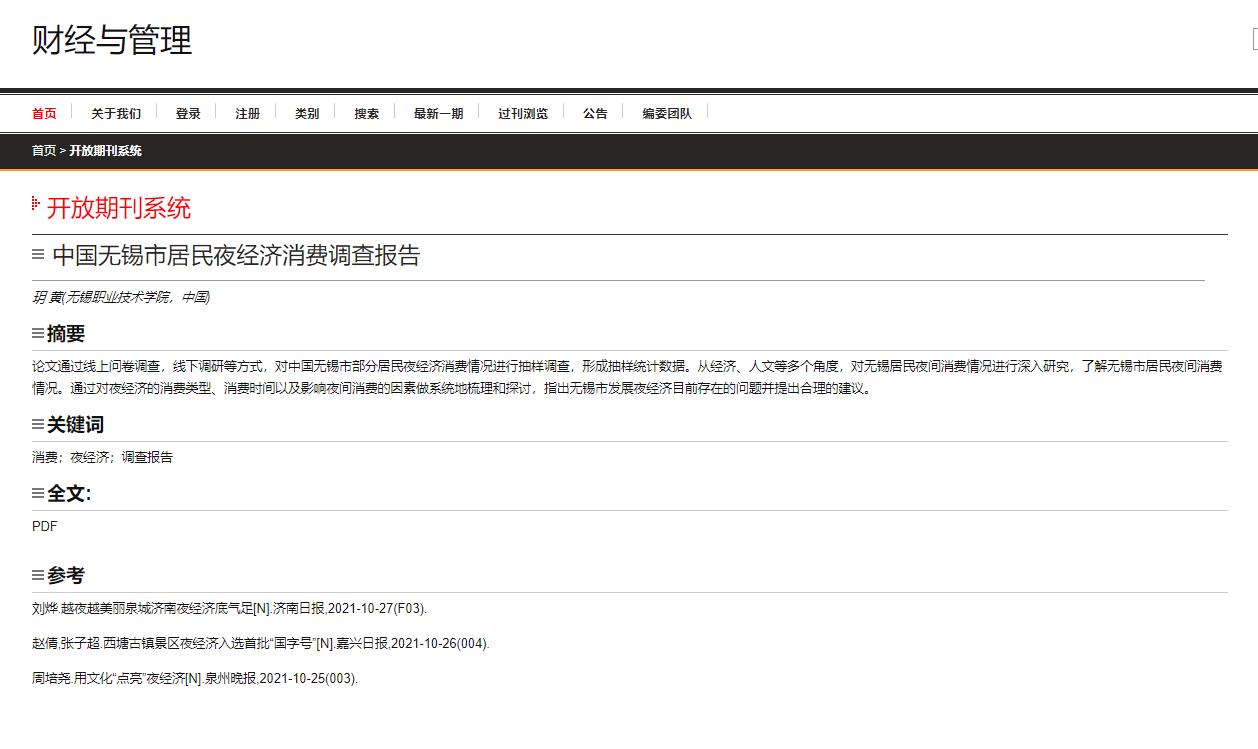Viewport: 1258px width, 749px height.
Task: Open the 公告 announcements page
Action: click(595, 113)
